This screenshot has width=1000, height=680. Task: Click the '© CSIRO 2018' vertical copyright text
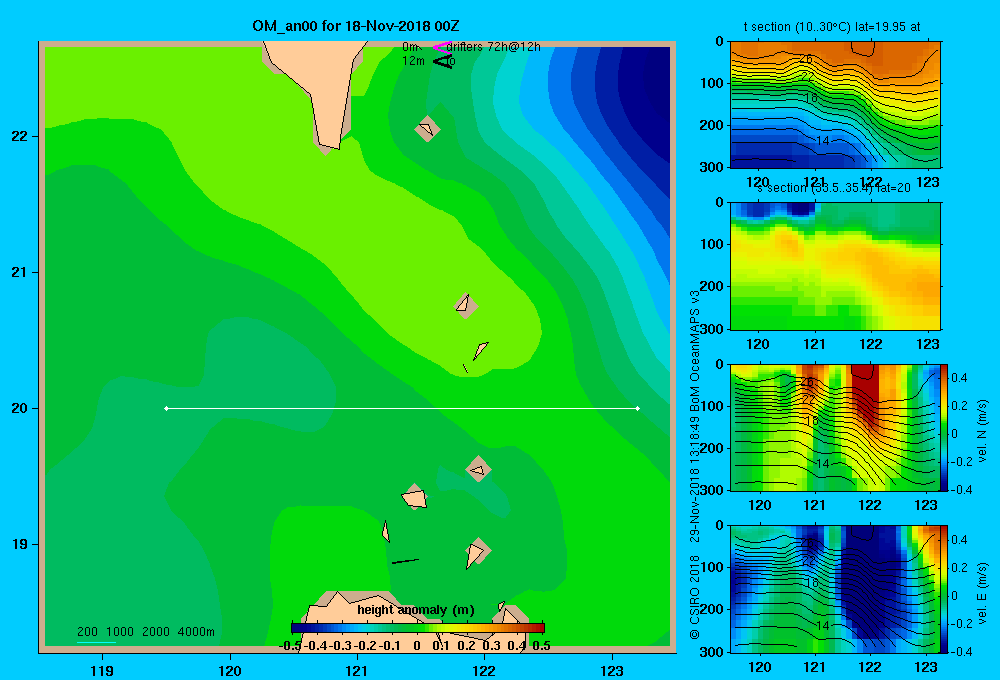coord(695,596)
